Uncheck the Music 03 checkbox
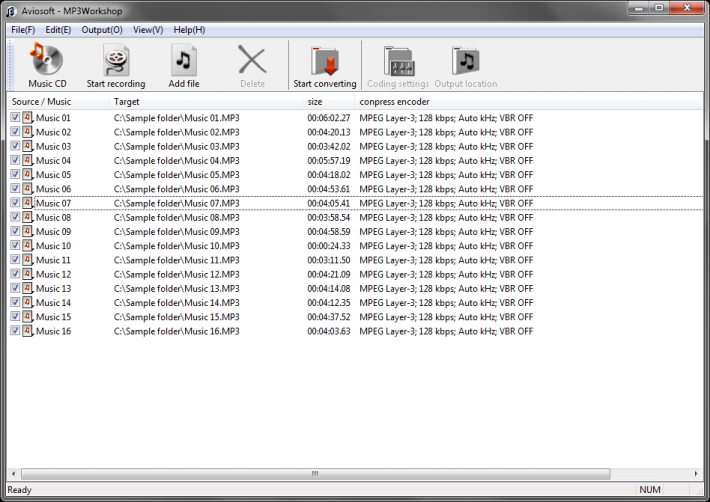The image size is (710, 502). click(15, 146)
